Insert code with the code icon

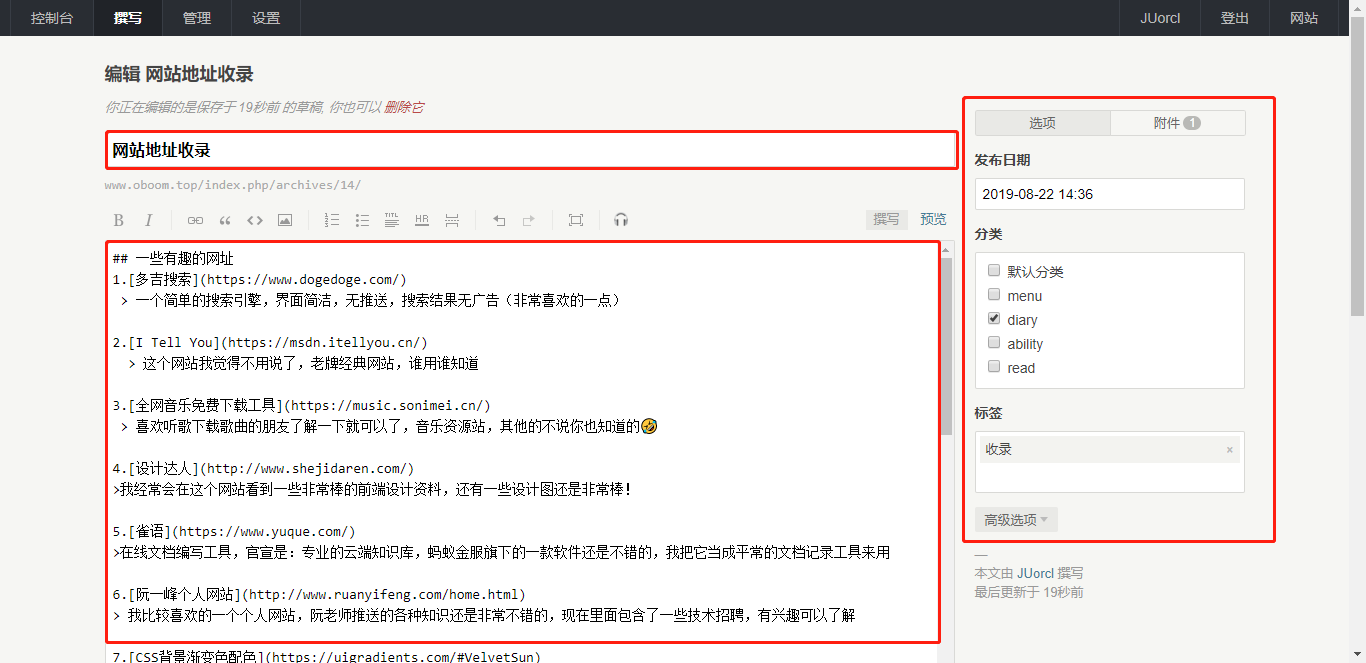tap(255, 220)
